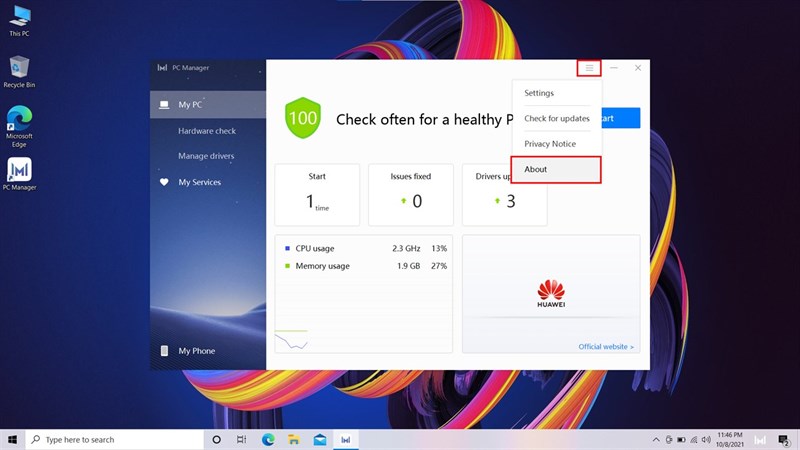Click the Memory usage row
Screen dimensions: 800x450
pos(365,266)
